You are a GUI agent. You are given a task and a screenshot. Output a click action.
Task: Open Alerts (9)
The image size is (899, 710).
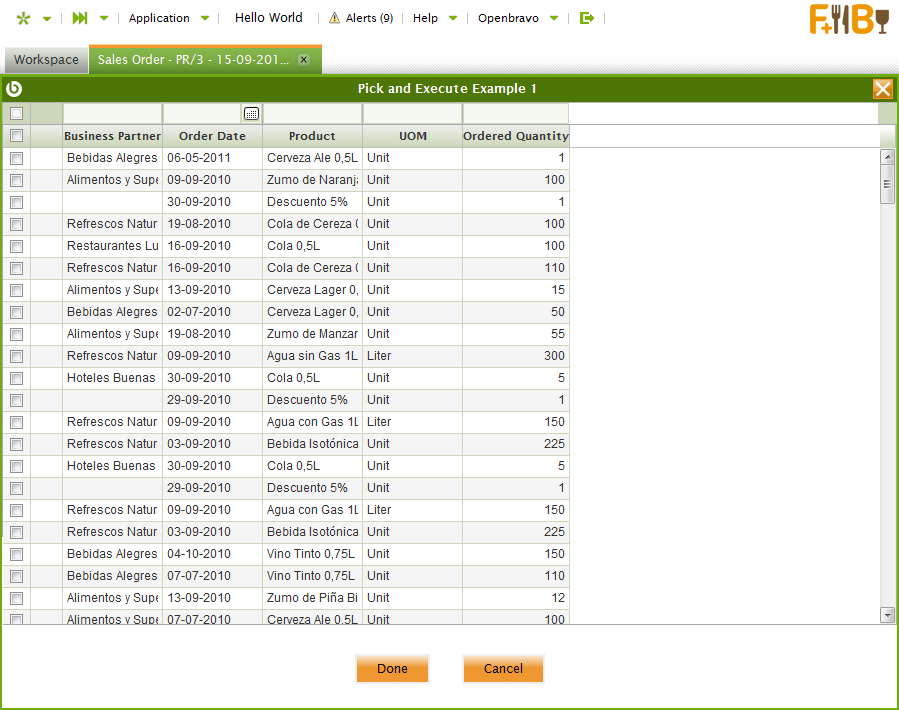pyautogui.click(x=369, y=18)
